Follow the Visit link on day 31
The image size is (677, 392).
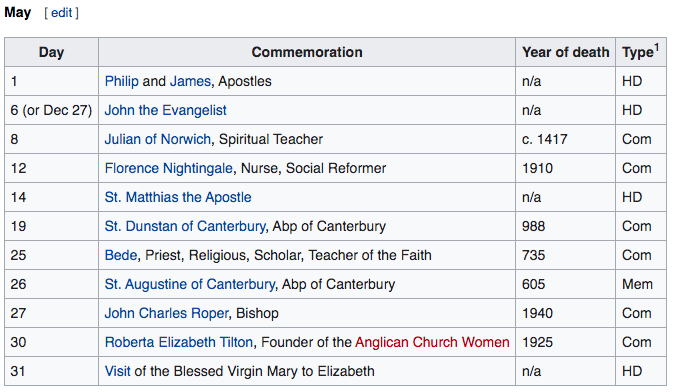click(117, 371)
